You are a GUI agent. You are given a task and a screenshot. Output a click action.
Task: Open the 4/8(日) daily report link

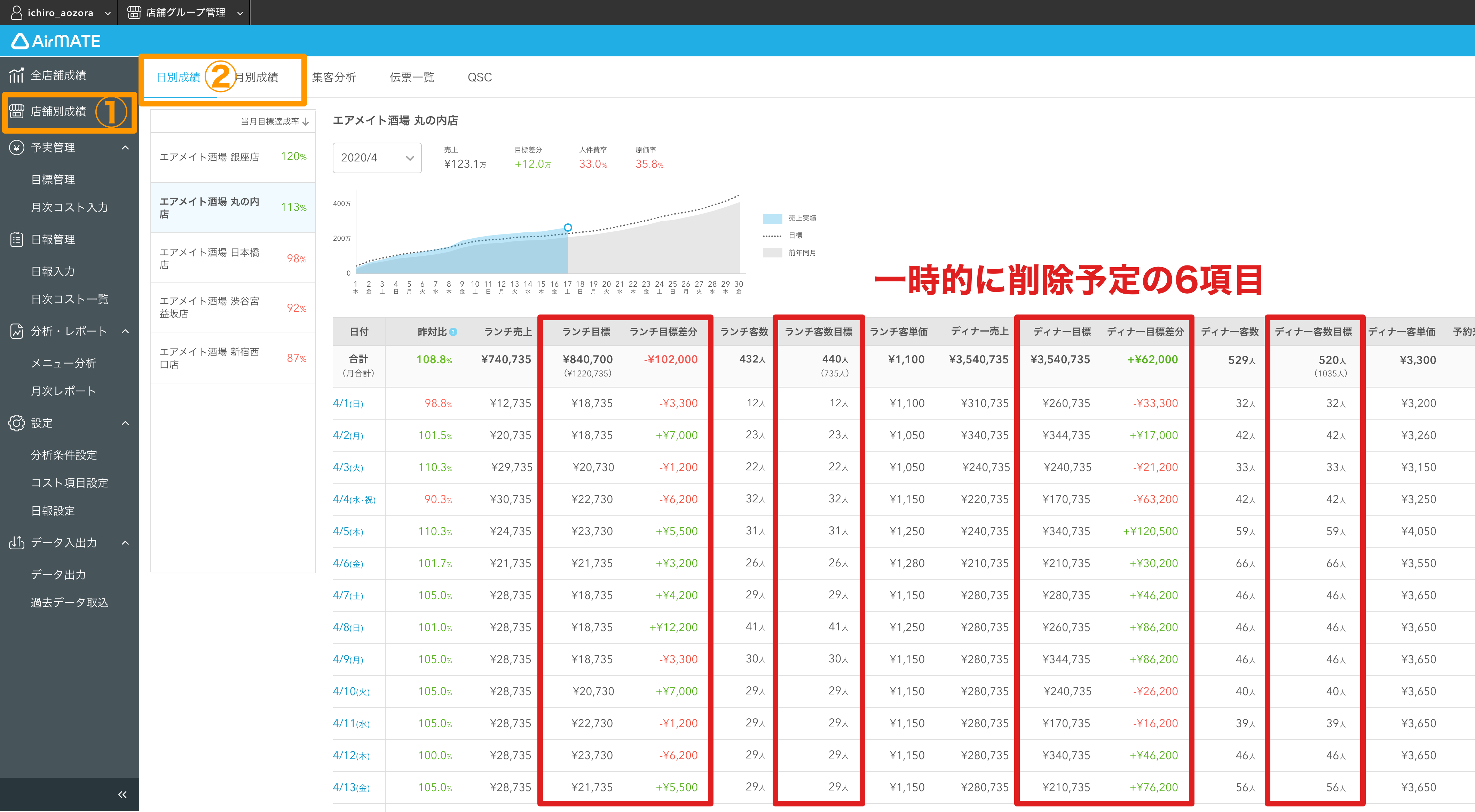tap(348, 628)
